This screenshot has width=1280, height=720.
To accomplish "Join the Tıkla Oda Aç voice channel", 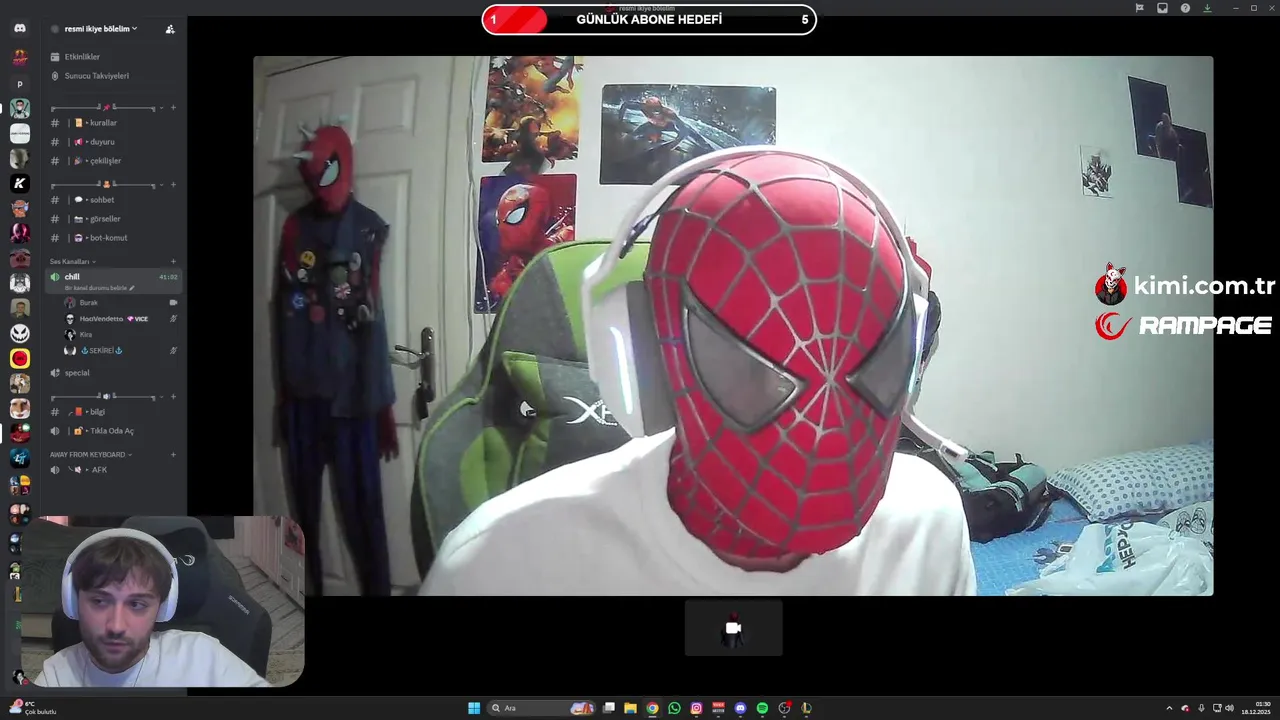I will [x=113, y=431].
